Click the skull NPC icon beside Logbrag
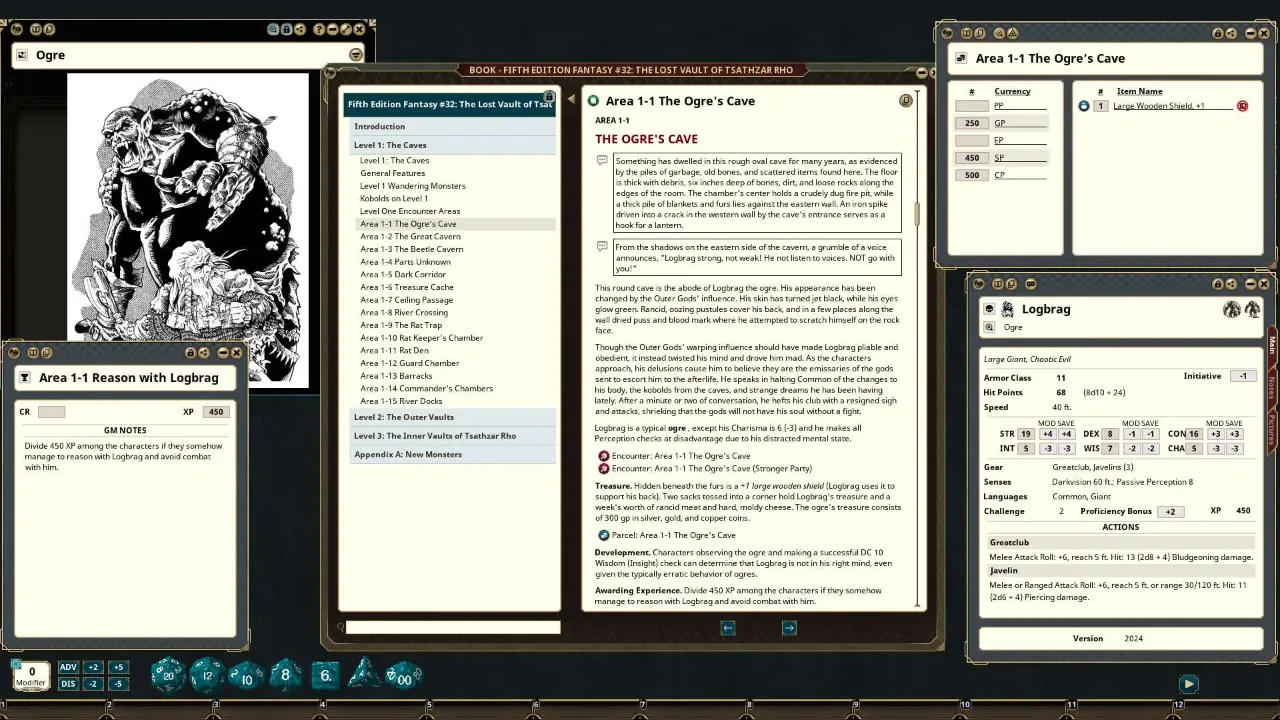 click(x=990, y=309)
